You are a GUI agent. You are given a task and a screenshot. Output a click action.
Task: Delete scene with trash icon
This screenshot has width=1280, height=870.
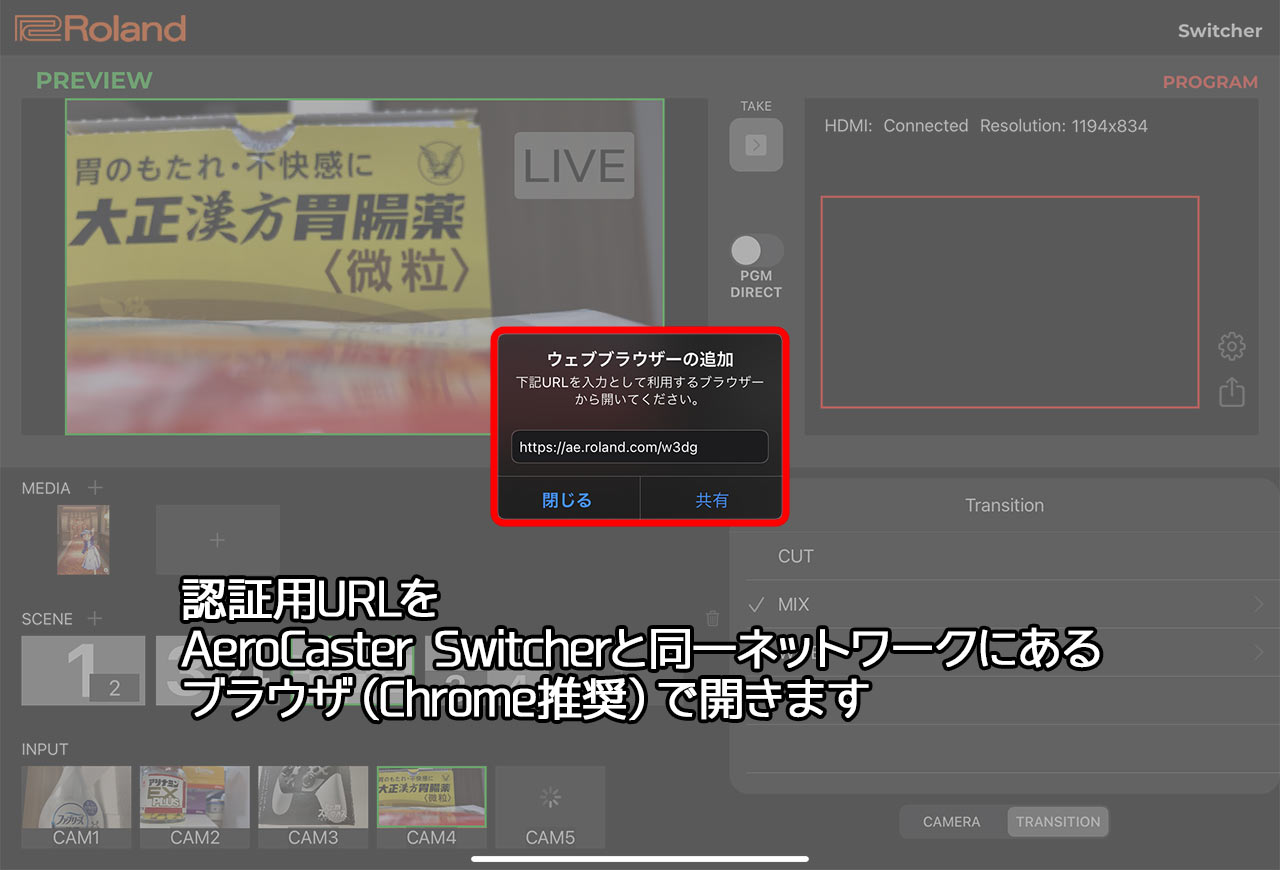click(x=712, y=618)
